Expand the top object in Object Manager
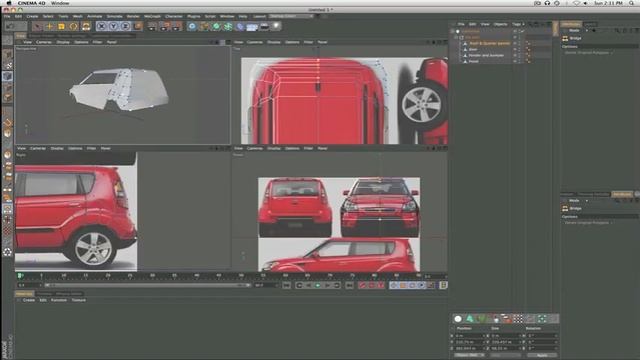This screenshot has height=360, width=640. click(x=453, y=31)
